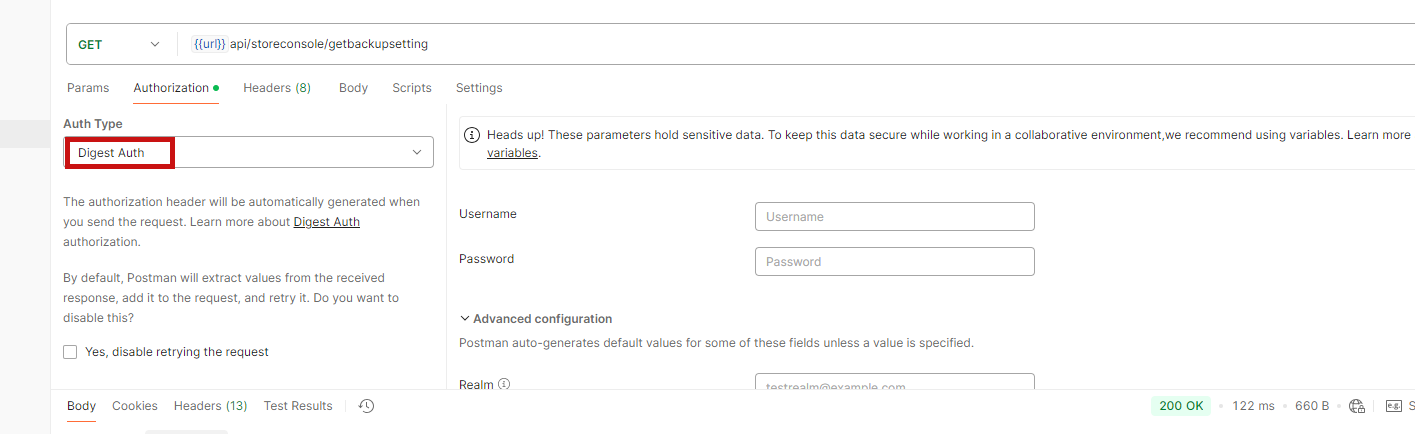The width and height of the screenshot is (1415, 434).
Task: Switch to the Params tab
Action: click(x=88, y=88)
